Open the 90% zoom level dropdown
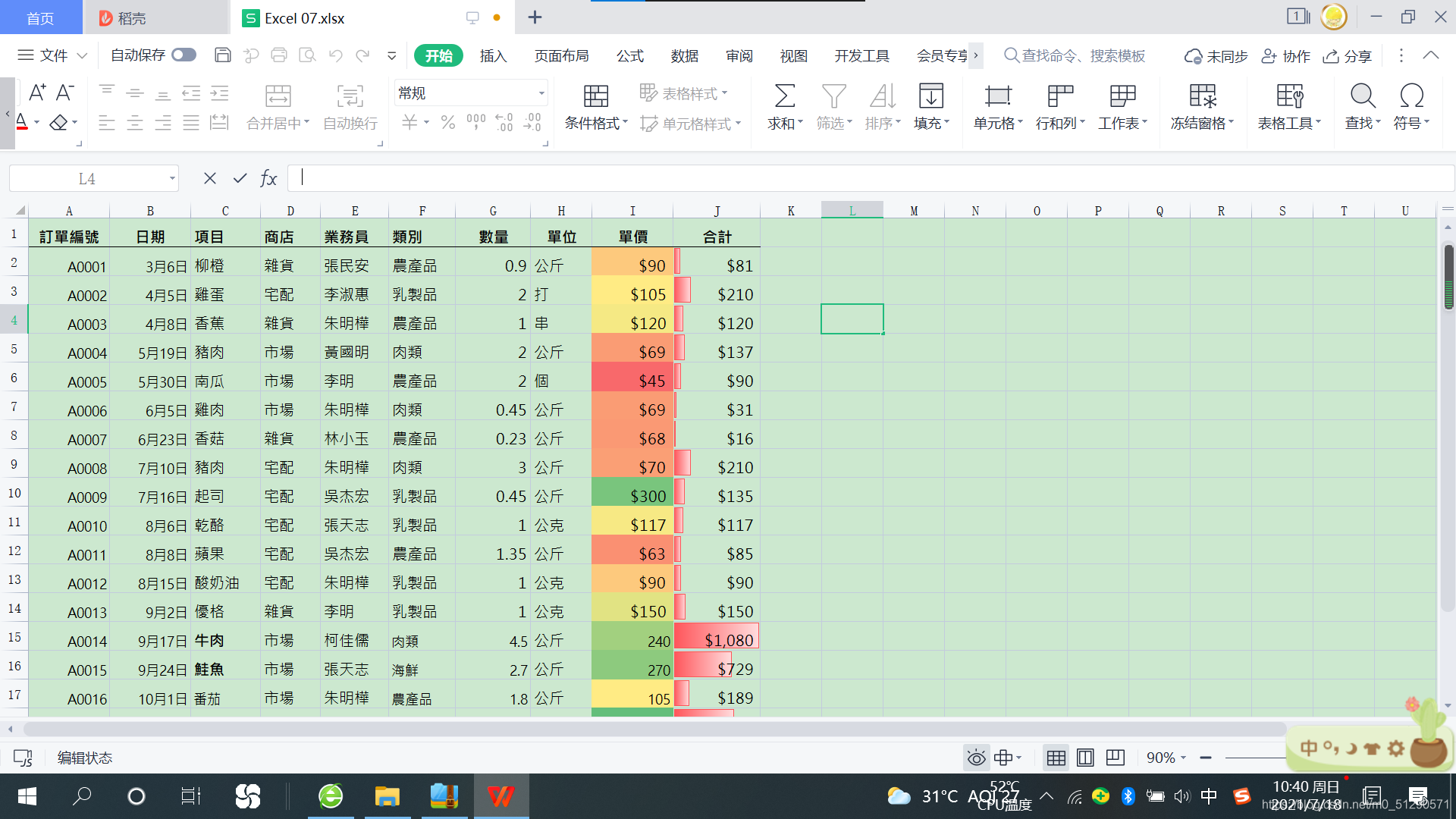The height and width of the screenshot is (819, 1456). pos(1166,758)
